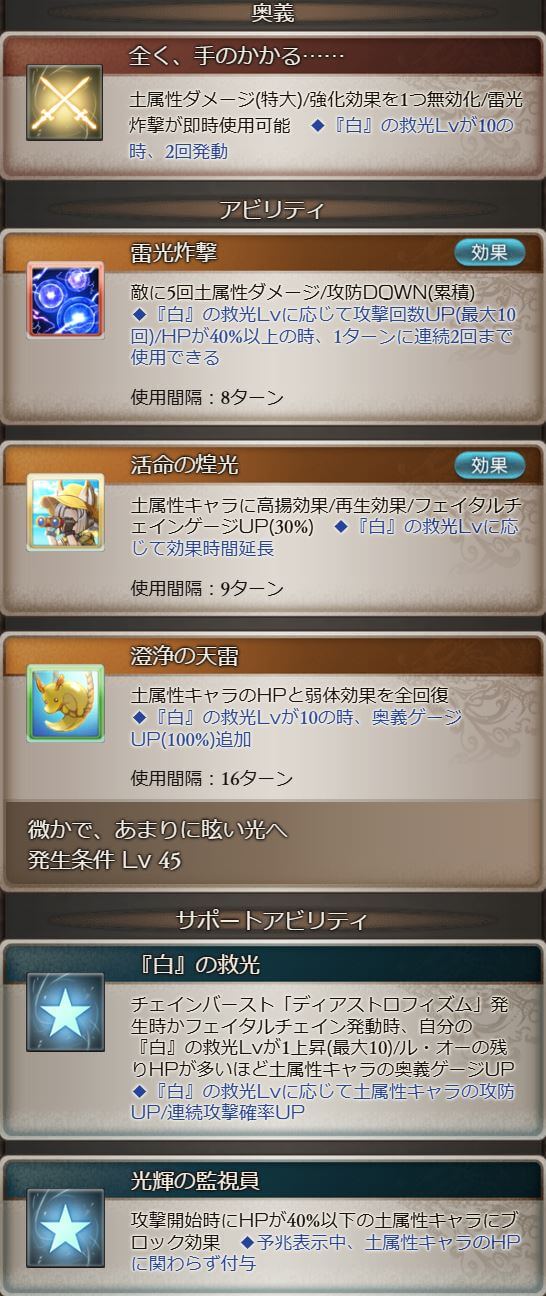The image size is (546, 1296).
Task: Select the 光輝の監視員 star icon
Action: coord(65,1228)
